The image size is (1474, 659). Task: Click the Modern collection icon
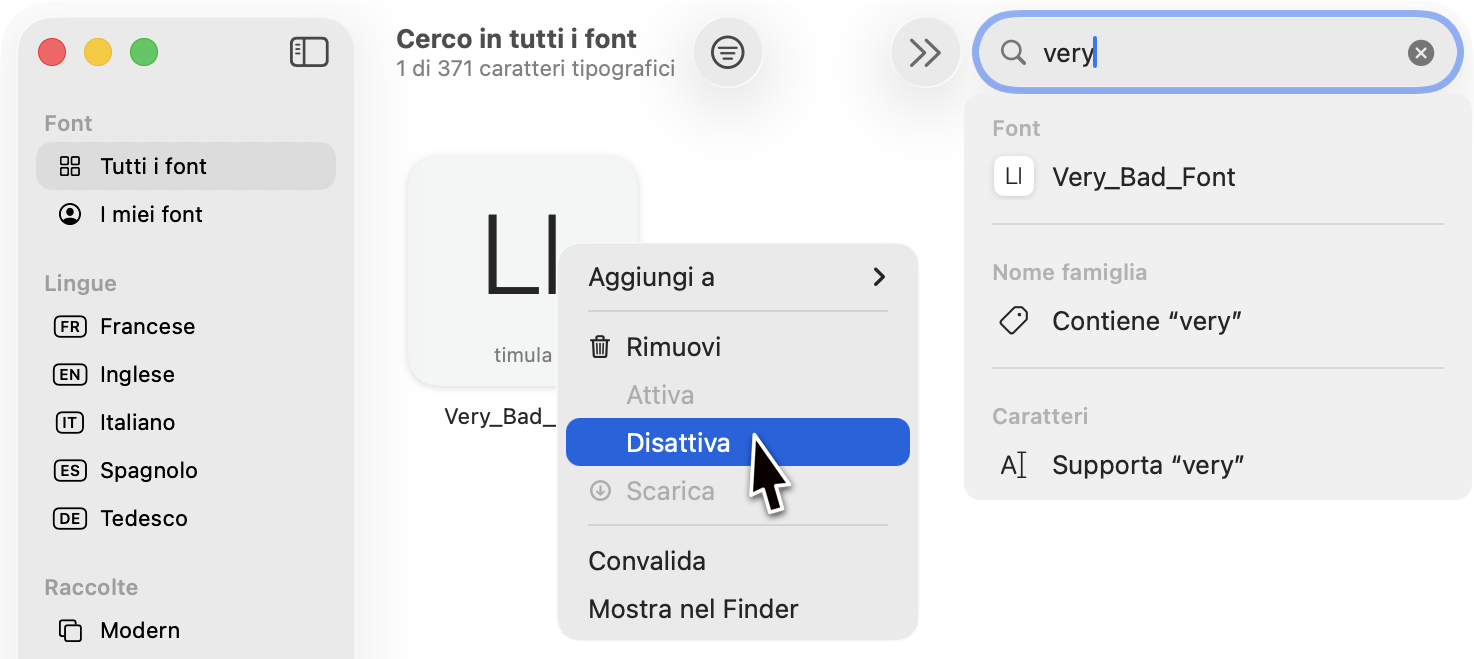coord(70,630)
